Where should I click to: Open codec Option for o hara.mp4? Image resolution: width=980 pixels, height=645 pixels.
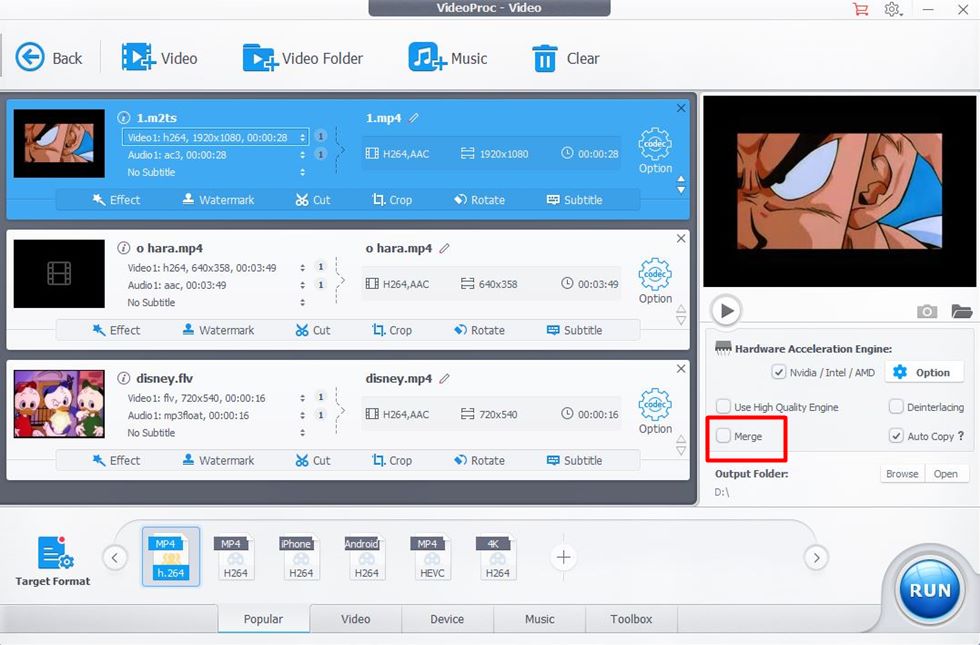655,281
